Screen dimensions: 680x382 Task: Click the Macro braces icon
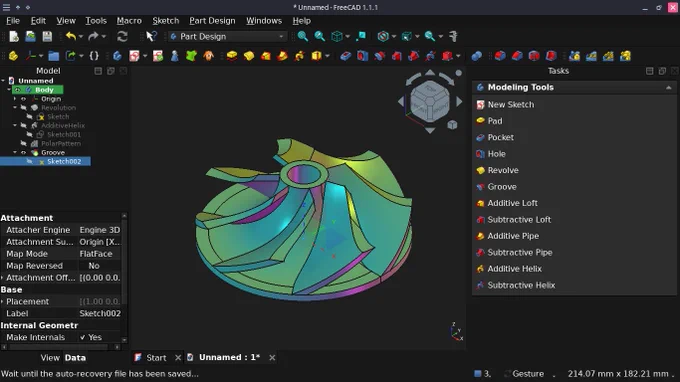click(x=94, y=56)
